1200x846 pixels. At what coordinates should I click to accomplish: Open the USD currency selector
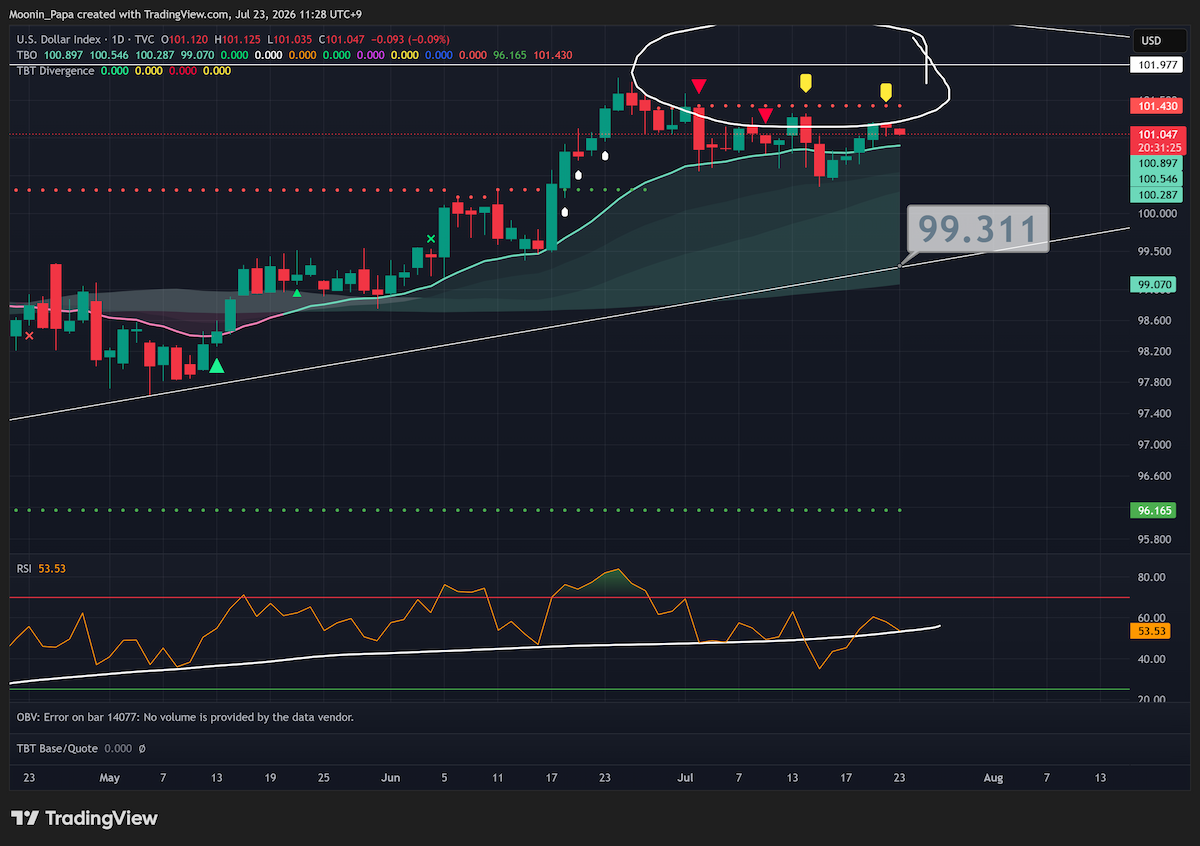(1151, 41)
